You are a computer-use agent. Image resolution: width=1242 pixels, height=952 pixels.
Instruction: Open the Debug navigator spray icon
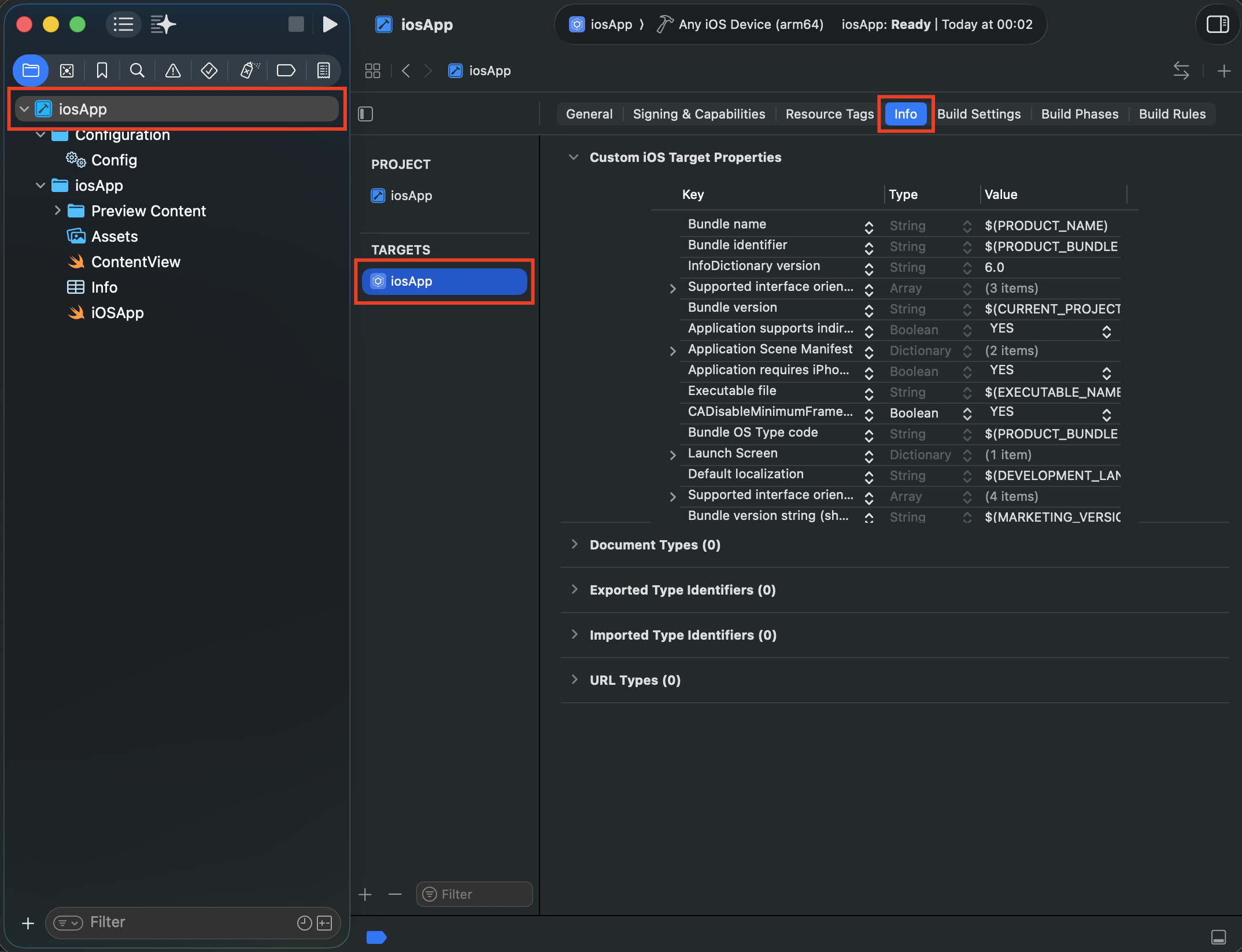[x=249, y=71]
